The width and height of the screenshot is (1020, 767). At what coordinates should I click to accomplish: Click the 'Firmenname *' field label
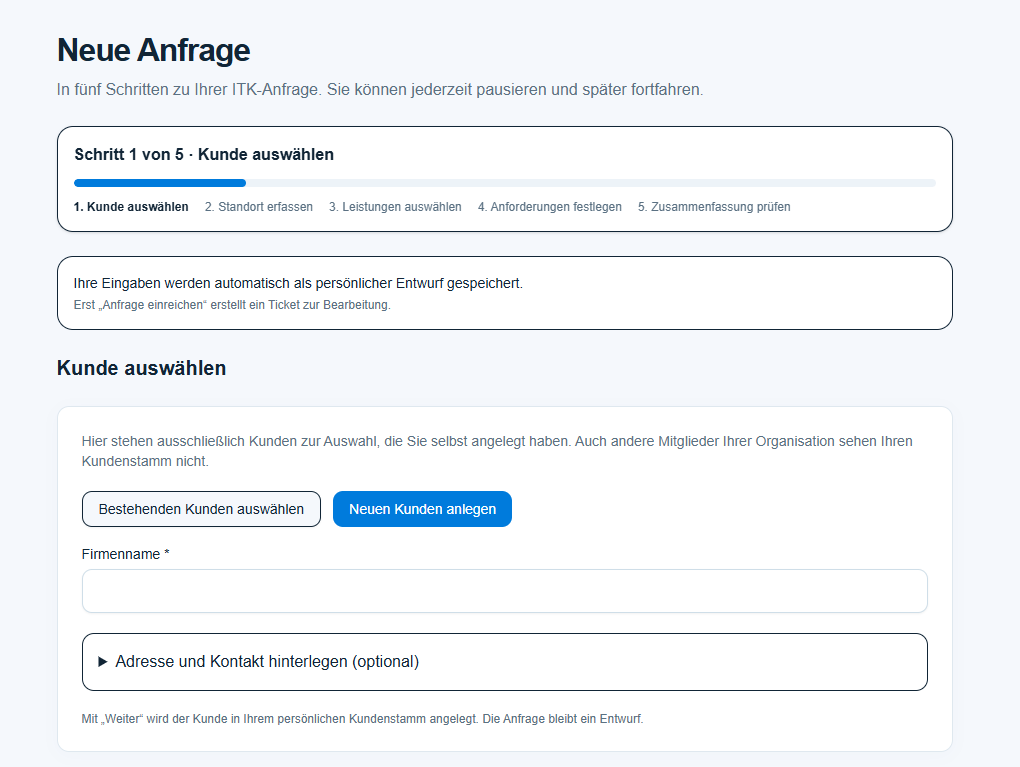[126, 554]
